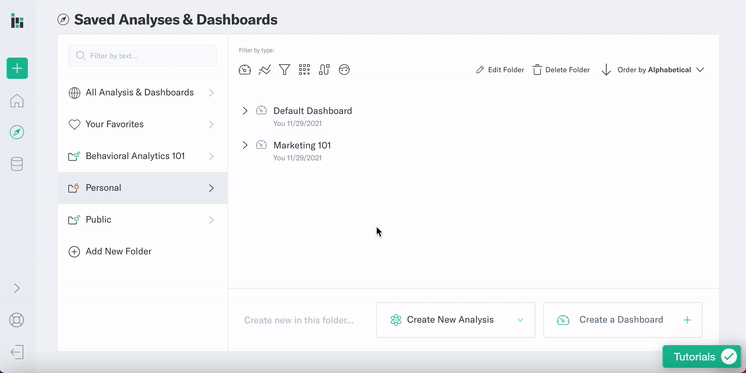746x373 pixels.
Task: Click the 'Create new in this folder...' text
Action: pos(299,320)
